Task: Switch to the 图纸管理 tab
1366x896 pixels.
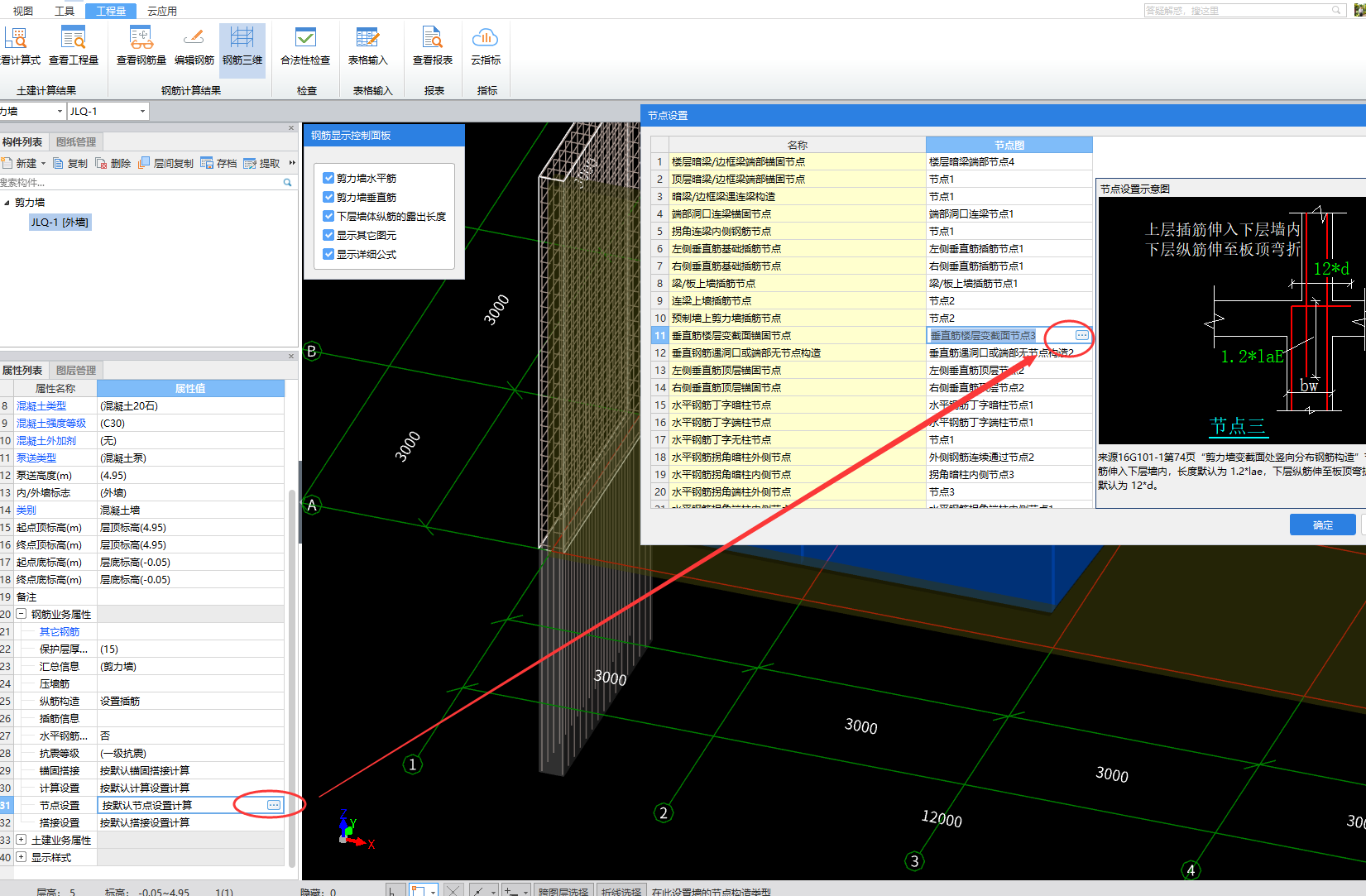Action: pyautogui.click(x=76, y=141)
